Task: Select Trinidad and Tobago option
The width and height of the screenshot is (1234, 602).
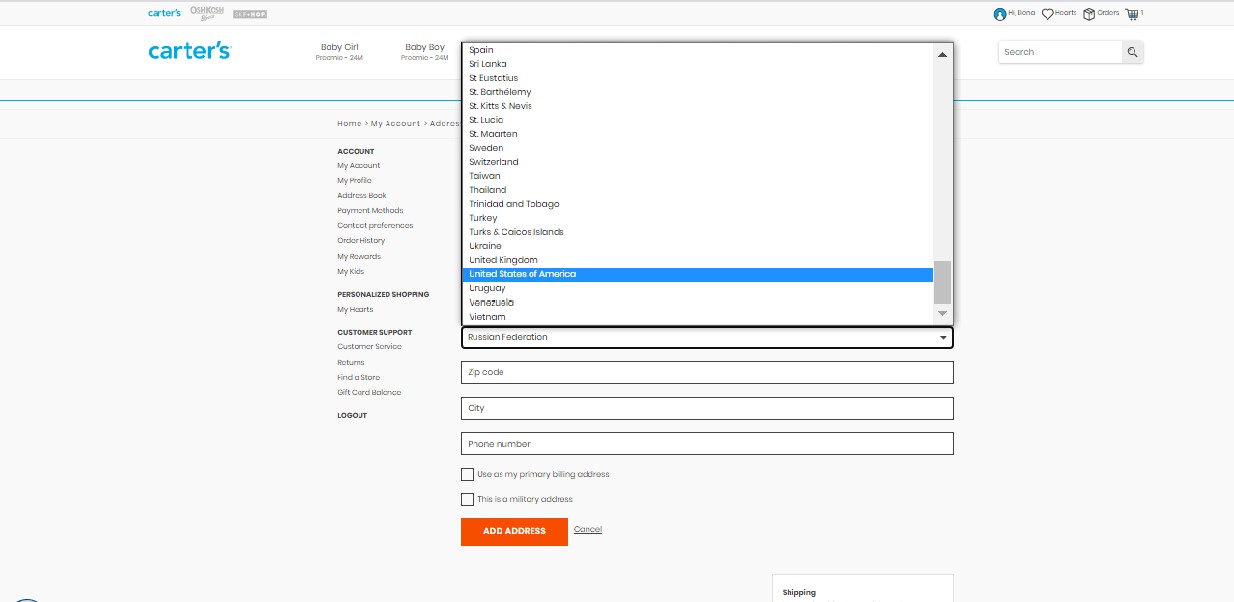Action: (697, 204)
